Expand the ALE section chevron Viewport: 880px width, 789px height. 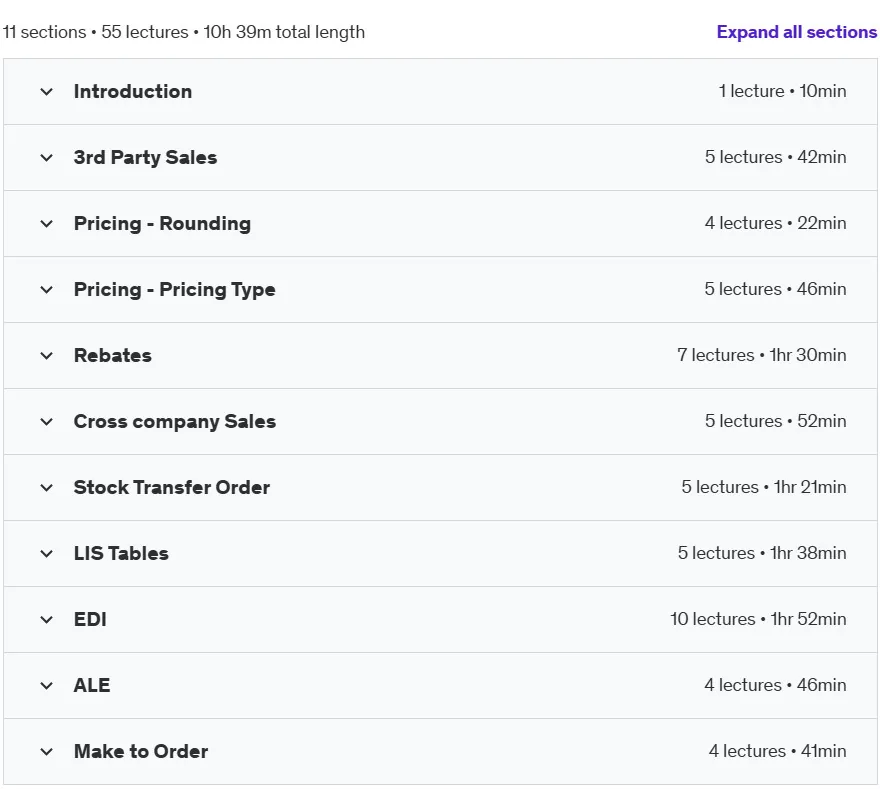click(x=47, y=685)
